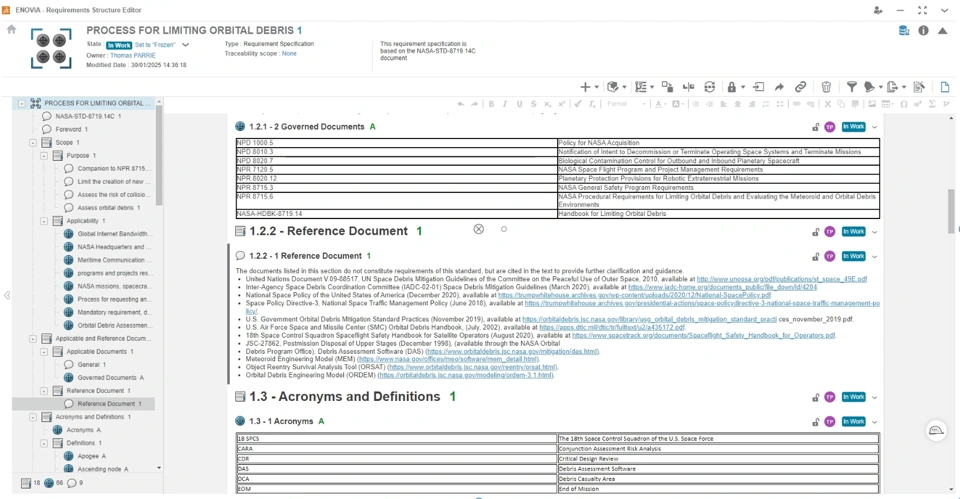
Task: Click the compare structure icon
Action: coord(688,87)
